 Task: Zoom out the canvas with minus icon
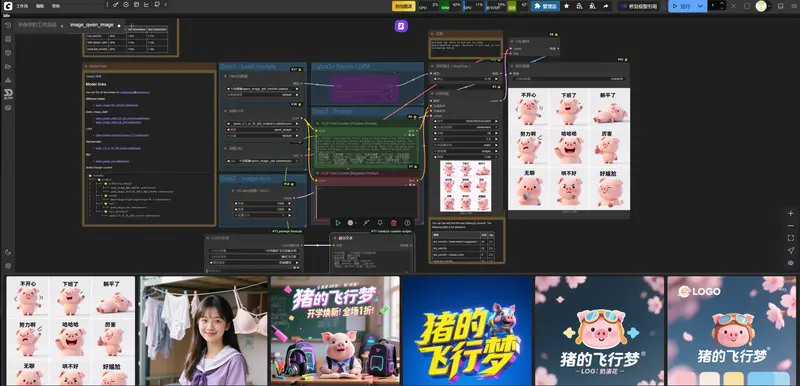(x=791, y=225)
